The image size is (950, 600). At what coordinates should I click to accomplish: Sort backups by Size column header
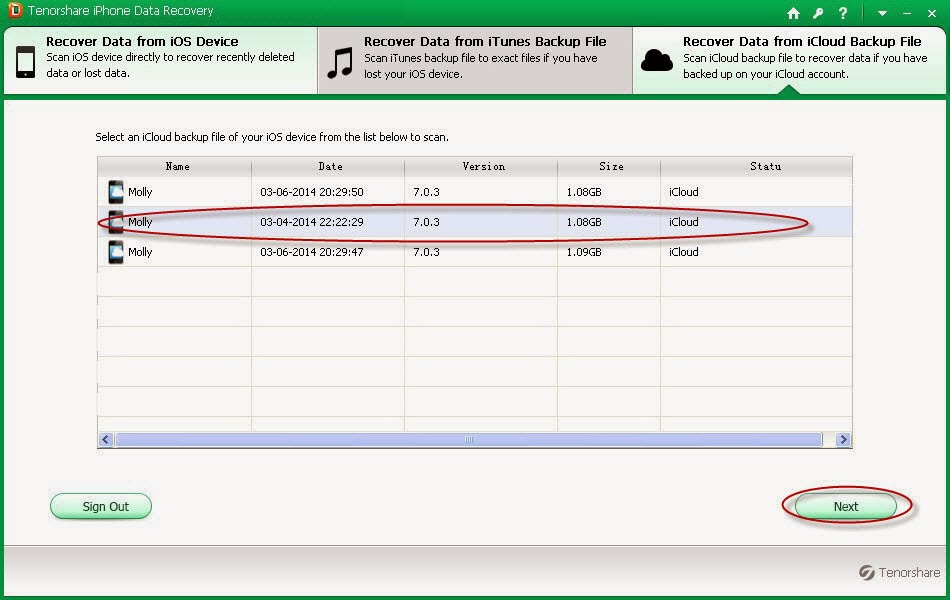click(x=609, y=166)
